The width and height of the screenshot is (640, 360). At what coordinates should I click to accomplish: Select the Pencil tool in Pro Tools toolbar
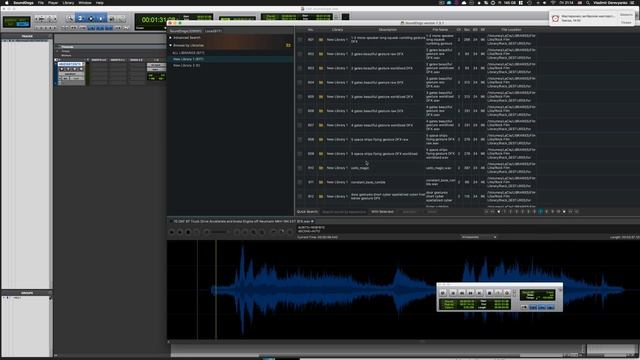(x=122, y=18)
